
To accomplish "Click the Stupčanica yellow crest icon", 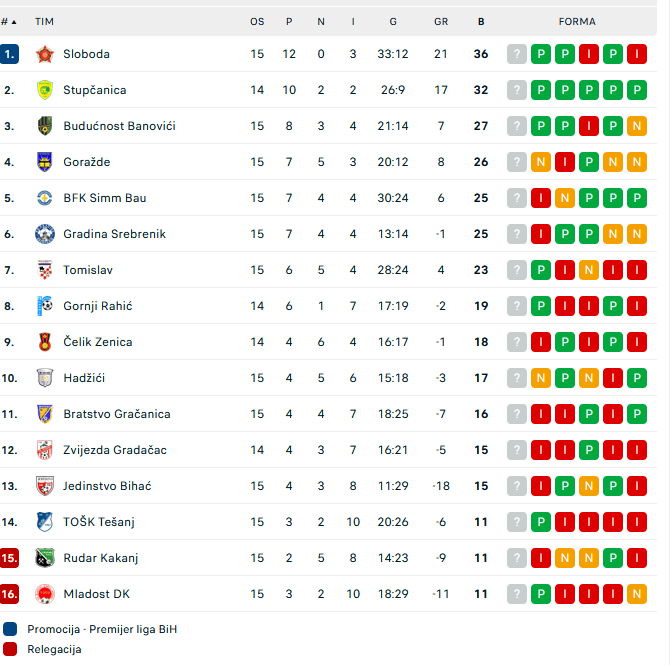I will (x=45, y=90).
